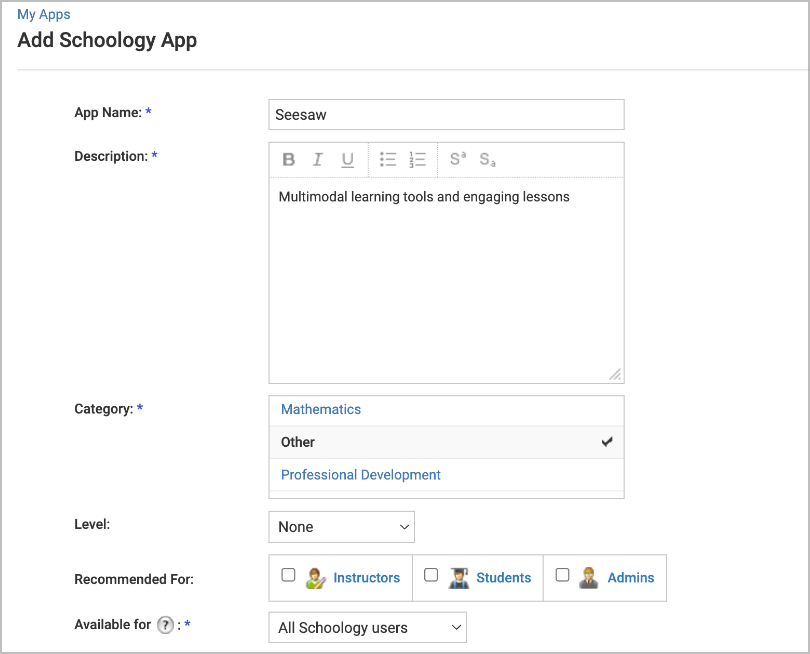Image resolution: width=810 pixels, height=654 pixels.
Task: Navigate back using the My Apps link
Action: tap(44, 14)
